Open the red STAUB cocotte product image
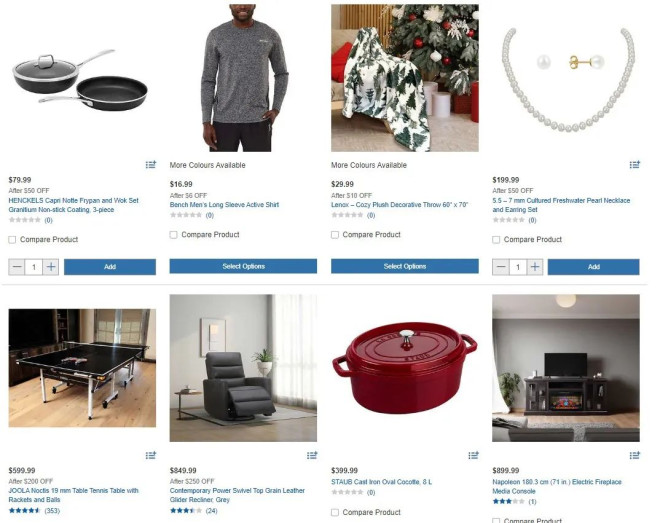660x523 pixels. click(405, 368)
